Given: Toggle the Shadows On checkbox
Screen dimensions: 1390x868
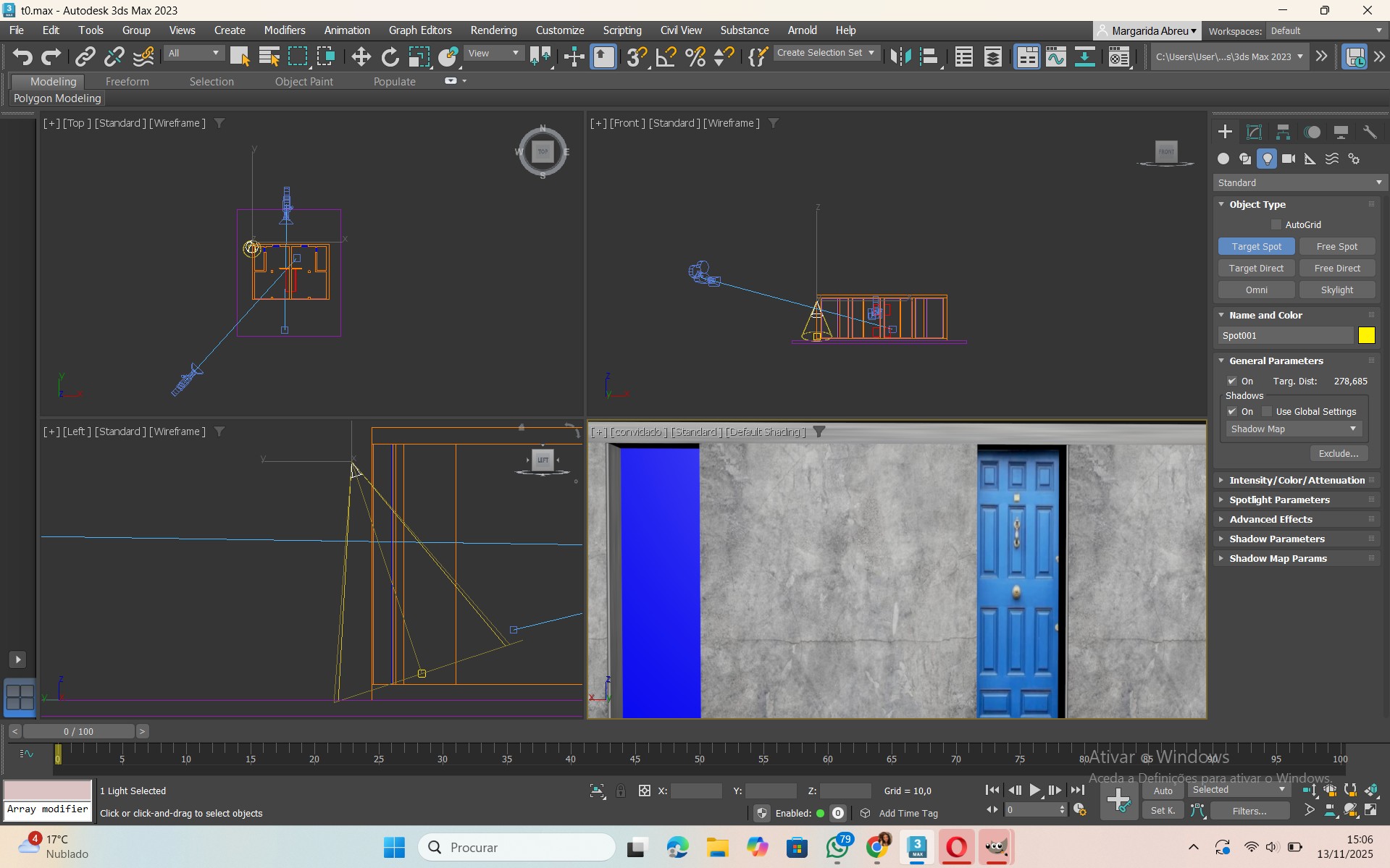Looking at the screenshot, I should tap(1232, 411).
